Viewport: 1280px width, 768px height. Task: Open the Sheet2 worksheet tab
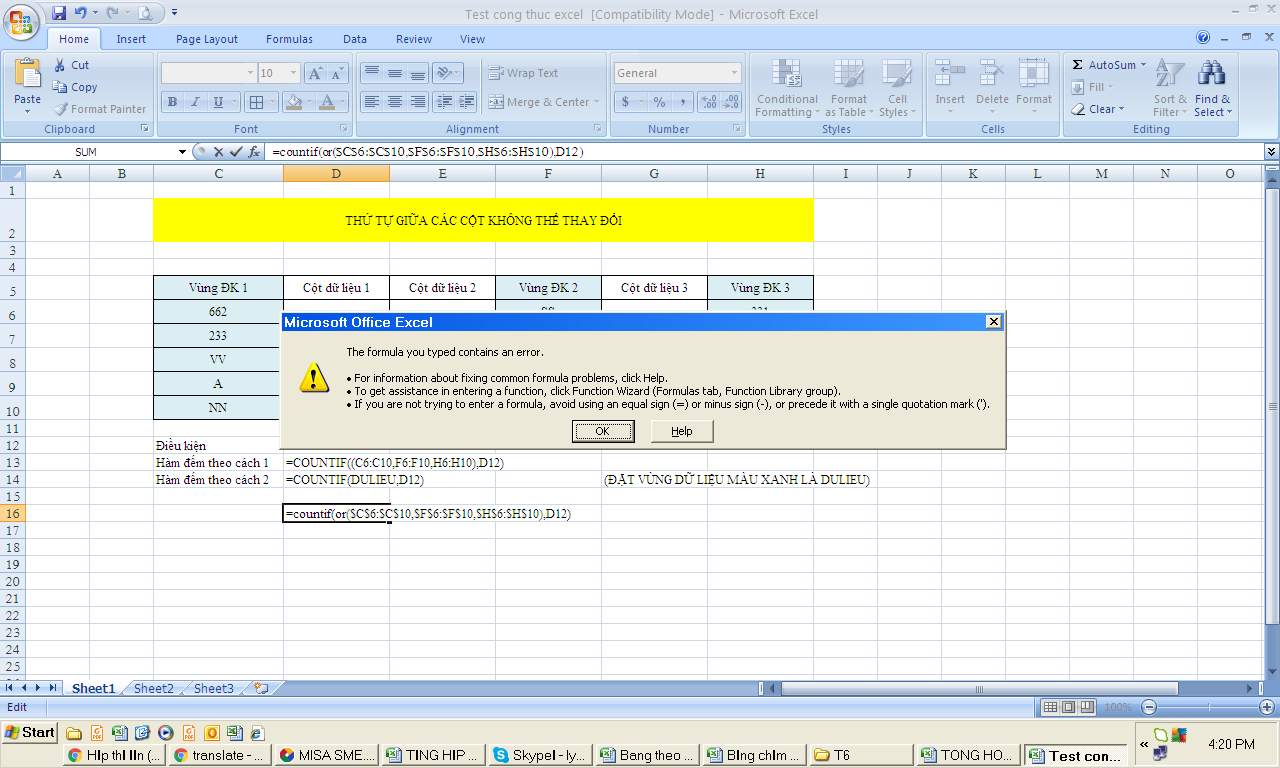point(154,688)
